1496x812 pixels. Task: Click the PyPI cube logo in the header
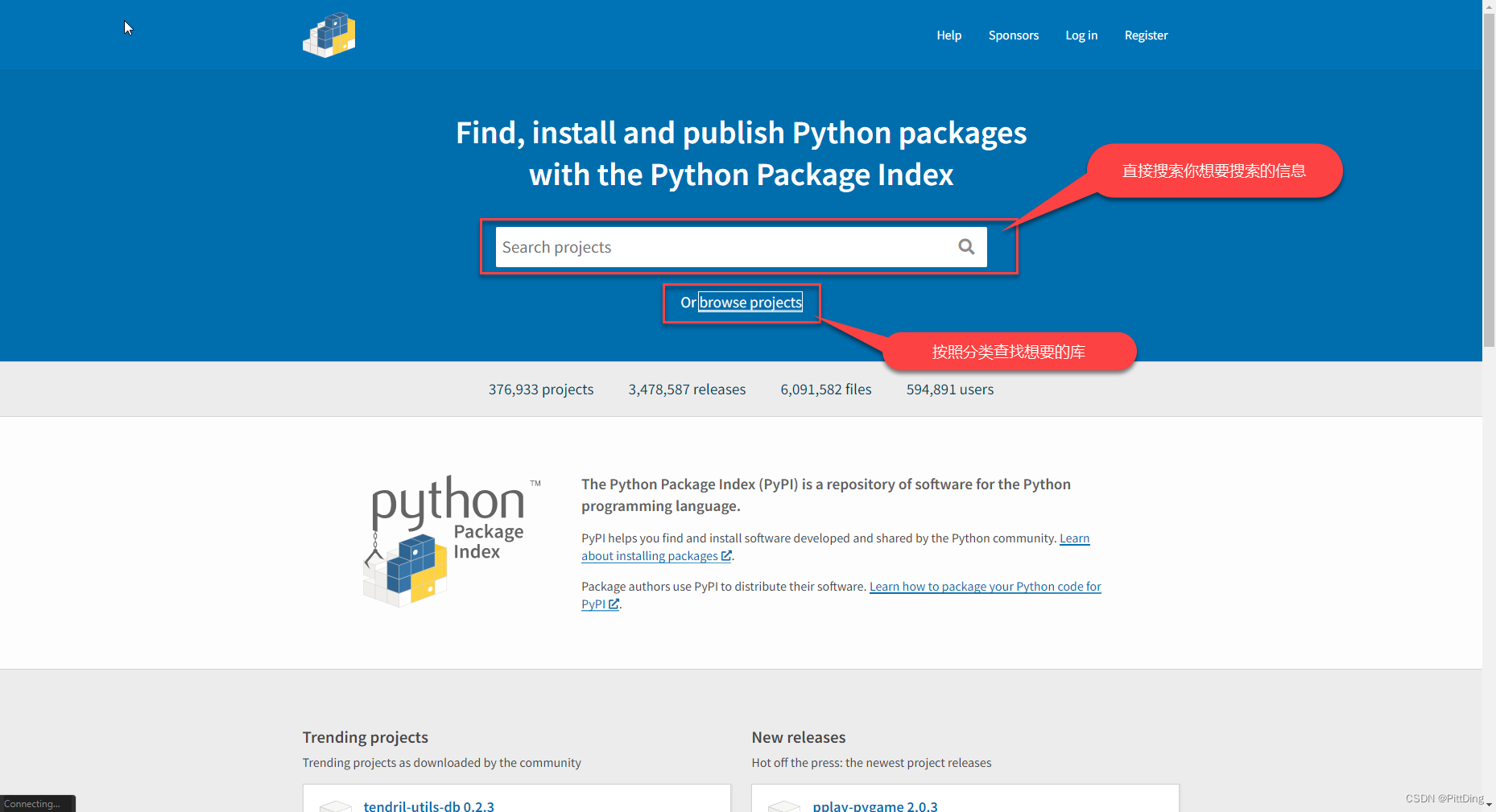[x=329, y=35]
